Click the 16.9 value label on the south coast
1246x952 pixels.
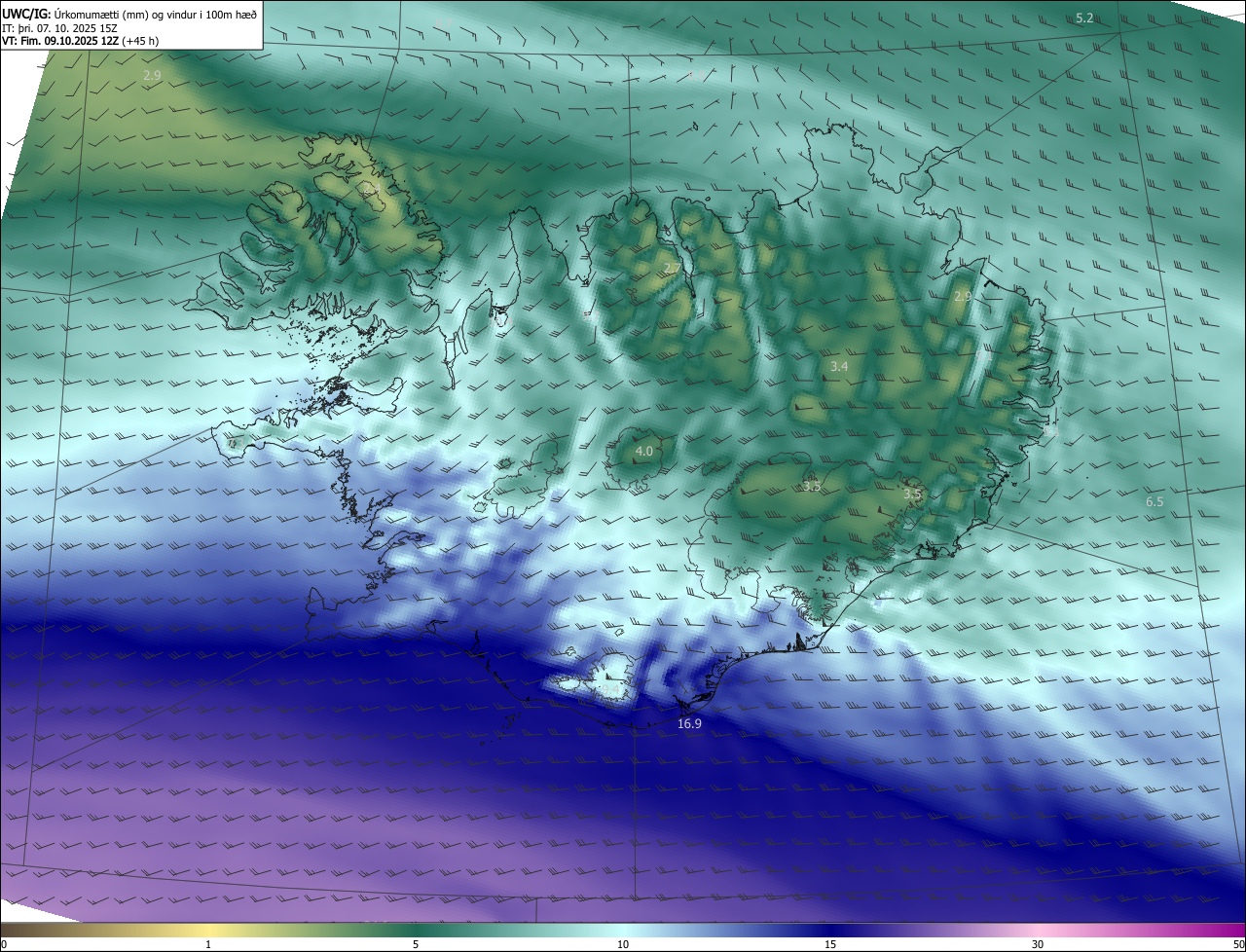pyautogui.click(x=689, y=724)
